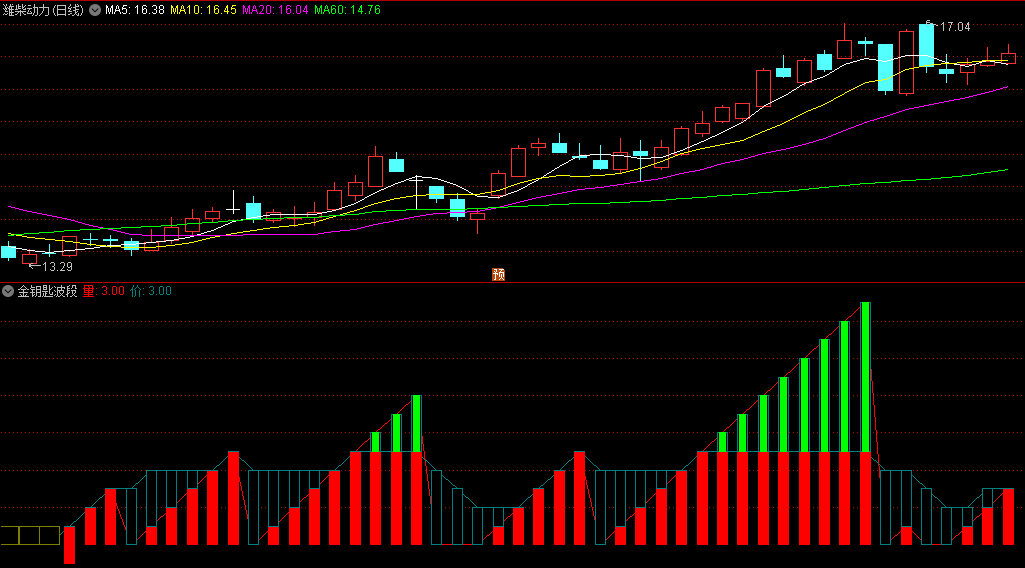Select the MA60: 14.76 label

point(347,10)
